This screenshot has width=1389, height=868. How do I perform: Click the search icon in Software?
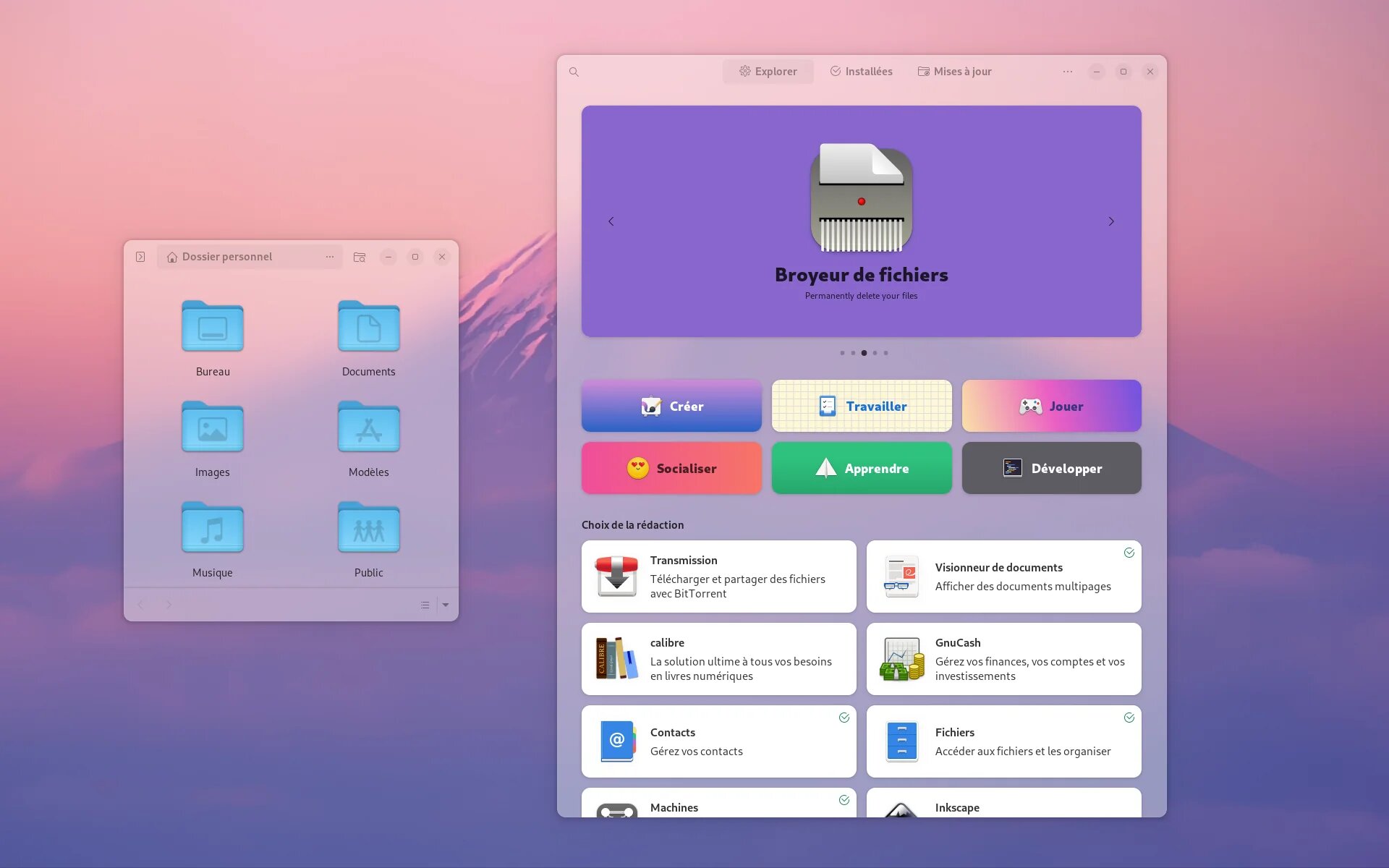pyautogui.click(x=574, y=72)
